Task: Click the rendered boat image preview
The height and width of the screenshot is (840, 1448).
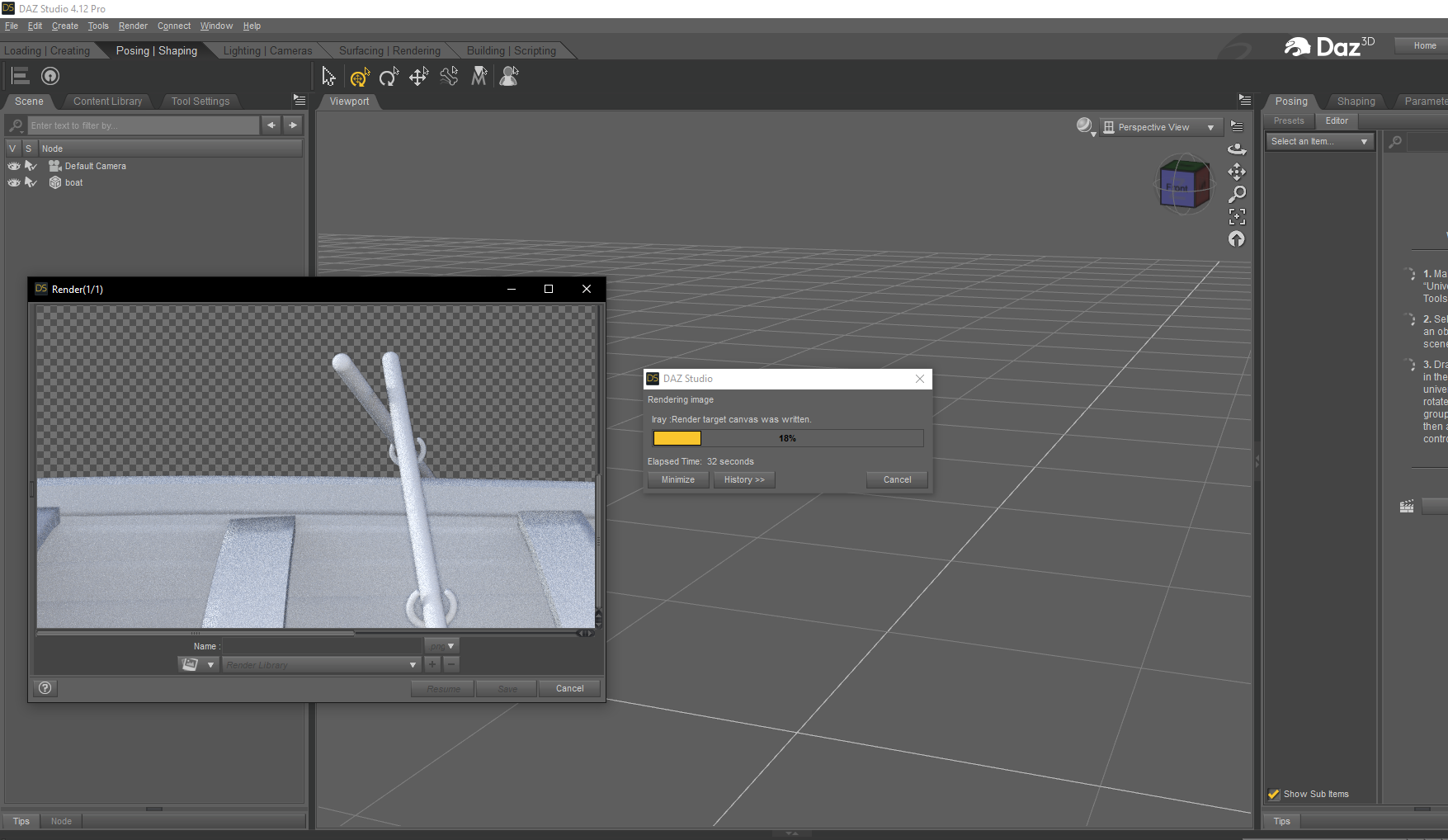Action: pos(316,467)
